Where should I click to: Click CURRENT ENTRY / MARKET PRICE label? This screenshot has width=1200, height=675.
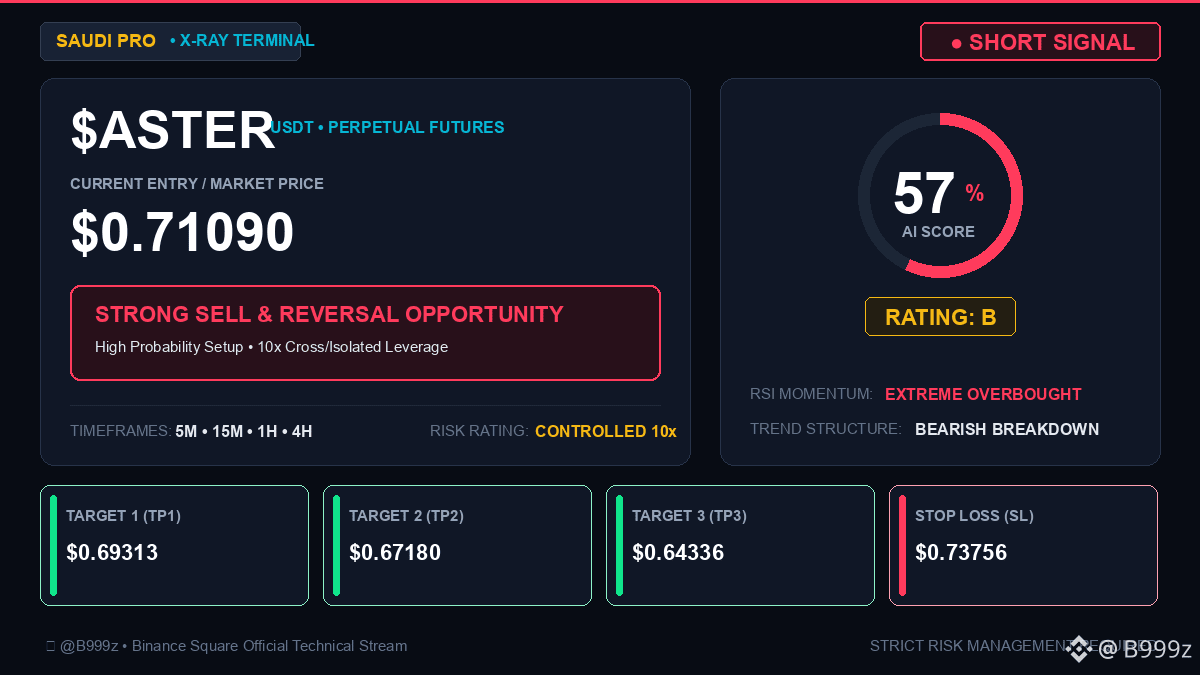(197, 184)
